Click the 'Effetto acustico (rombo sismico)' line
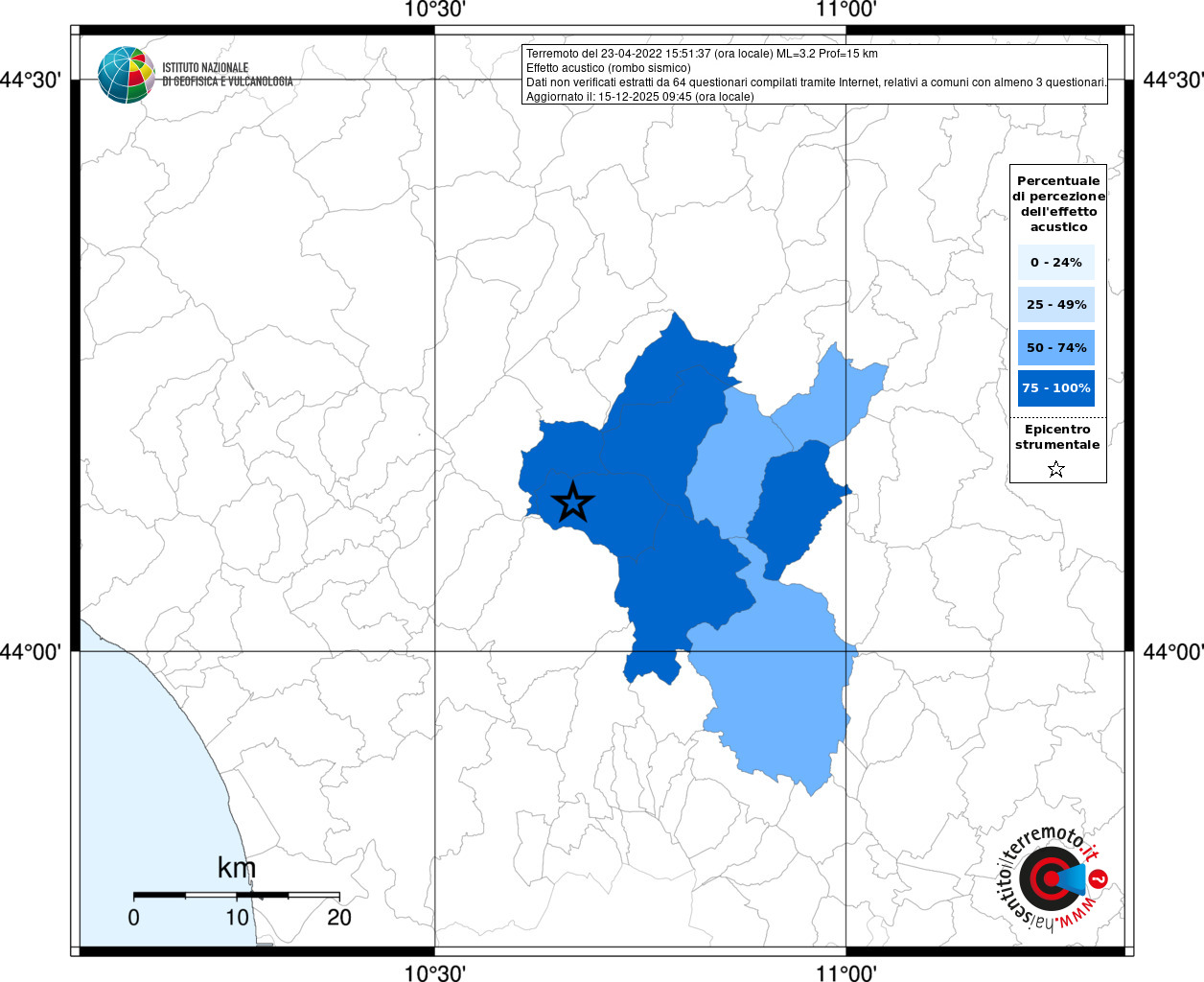 [x=608, y=68]
